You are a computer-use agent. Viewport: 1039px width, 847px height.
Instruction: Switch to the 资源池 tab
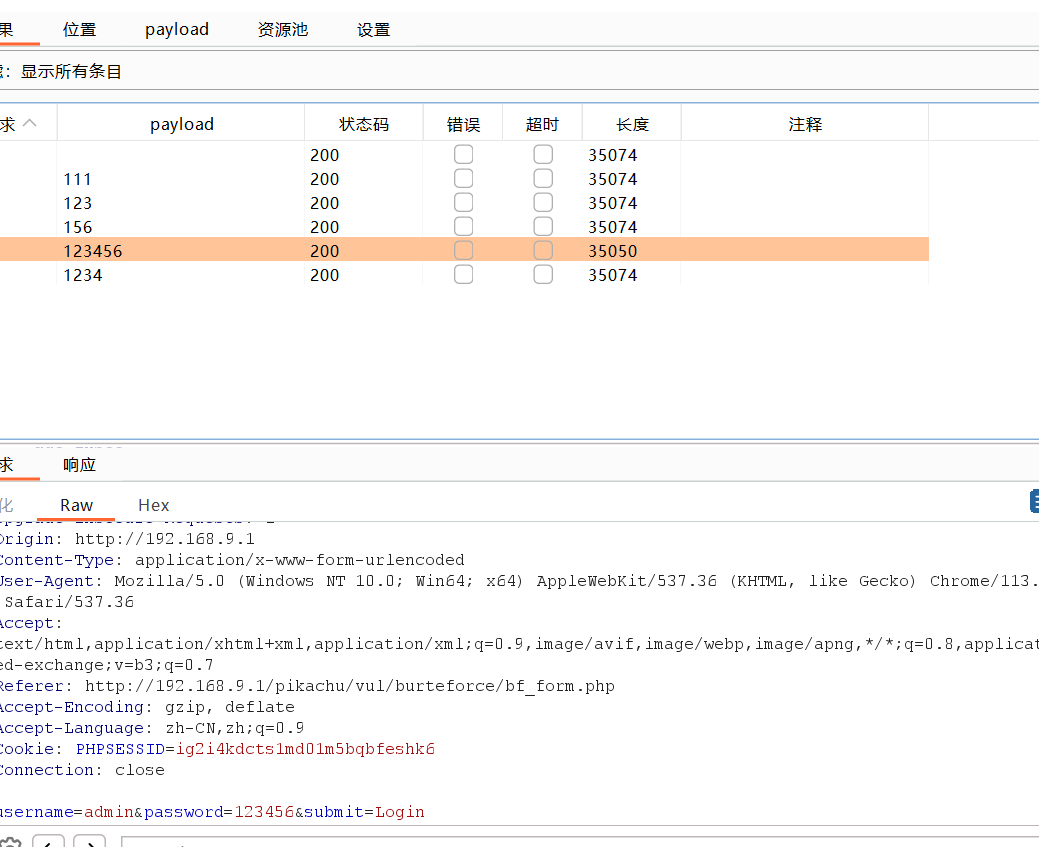click(282, 29)
